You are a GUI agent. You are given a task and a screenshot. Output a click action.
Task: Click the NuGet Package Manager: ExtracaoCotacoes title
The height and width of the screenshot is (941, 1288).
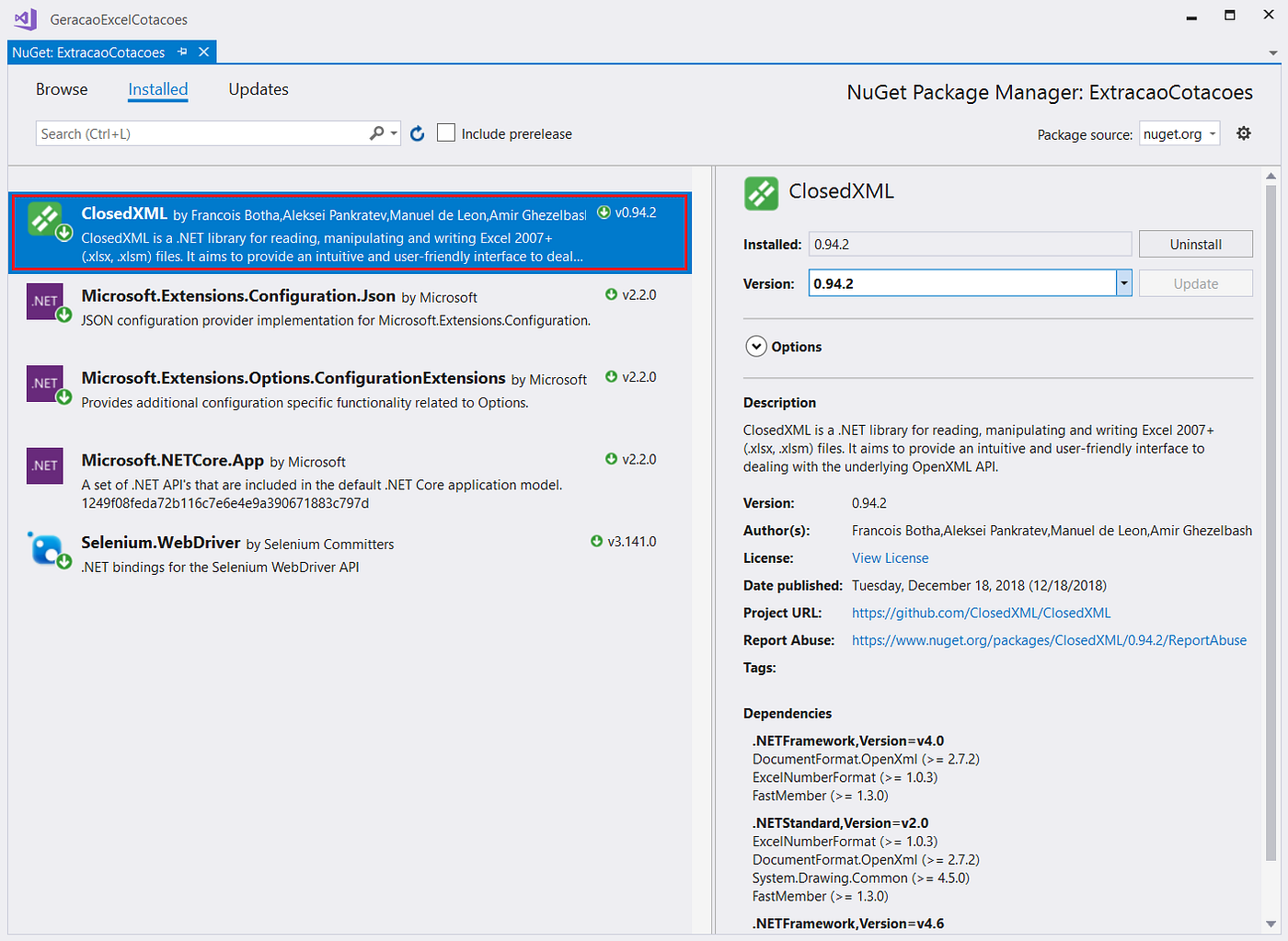click(1050, 92)
